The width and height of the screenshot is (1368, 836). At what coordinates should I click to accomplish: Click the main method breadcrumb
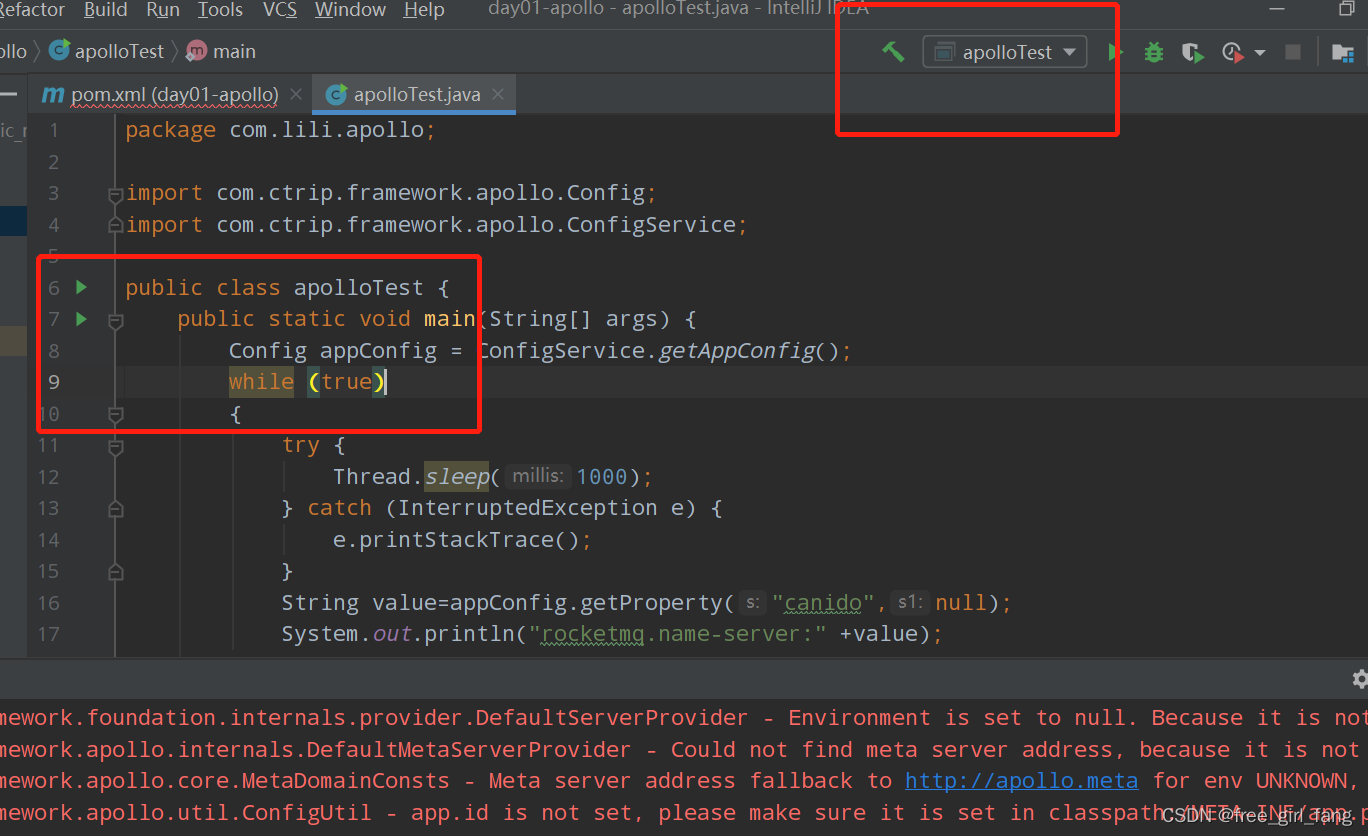[222, 51]
